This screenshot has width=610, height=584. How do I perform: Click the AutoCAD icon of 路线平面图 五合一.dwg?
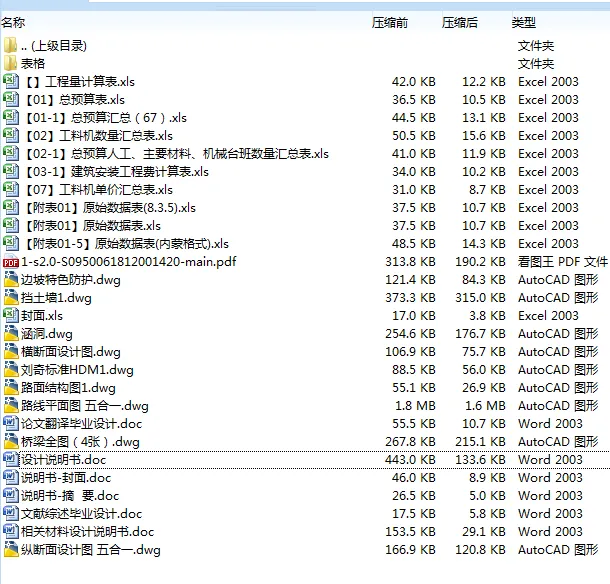tap(11, 405)
